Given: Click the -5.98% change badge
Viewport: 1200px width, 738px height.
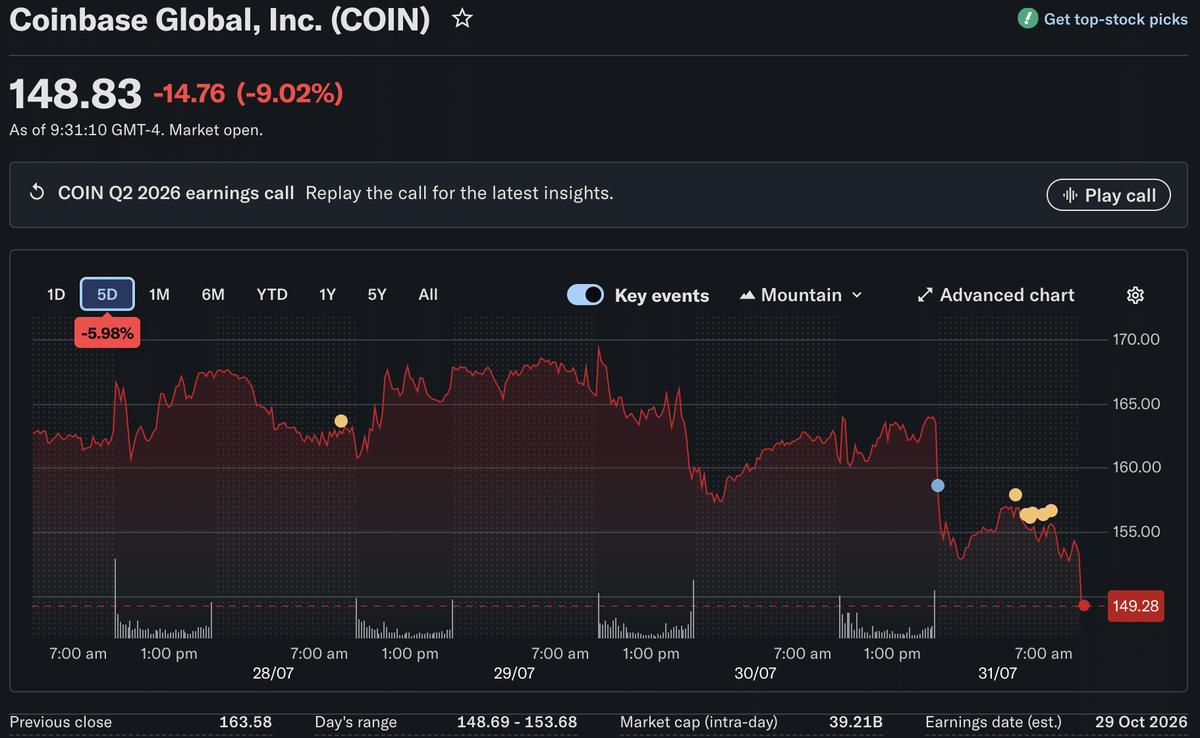Looking at the screenshot, I should pyautogui.click(x=107, y=334).
